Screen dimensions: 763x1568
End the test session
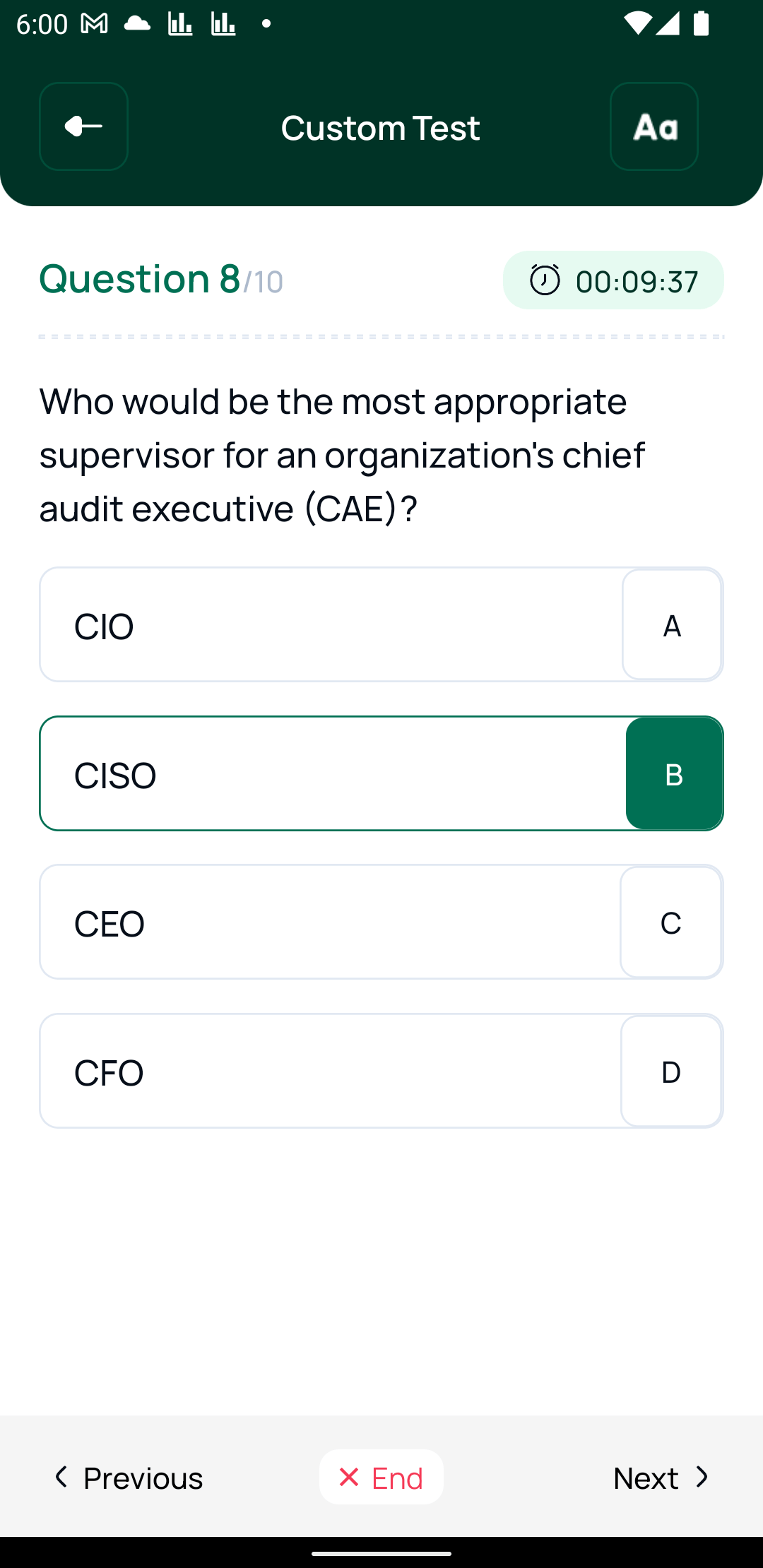381,1478
